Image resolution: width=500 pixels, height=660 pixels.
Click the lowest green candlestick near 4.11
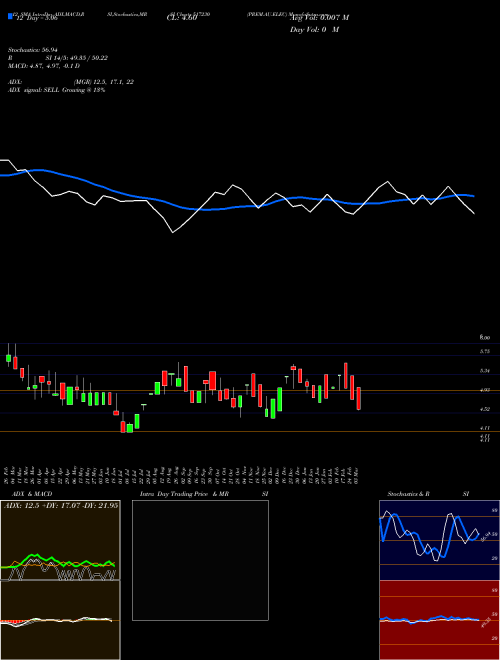(x=130, y=428)
